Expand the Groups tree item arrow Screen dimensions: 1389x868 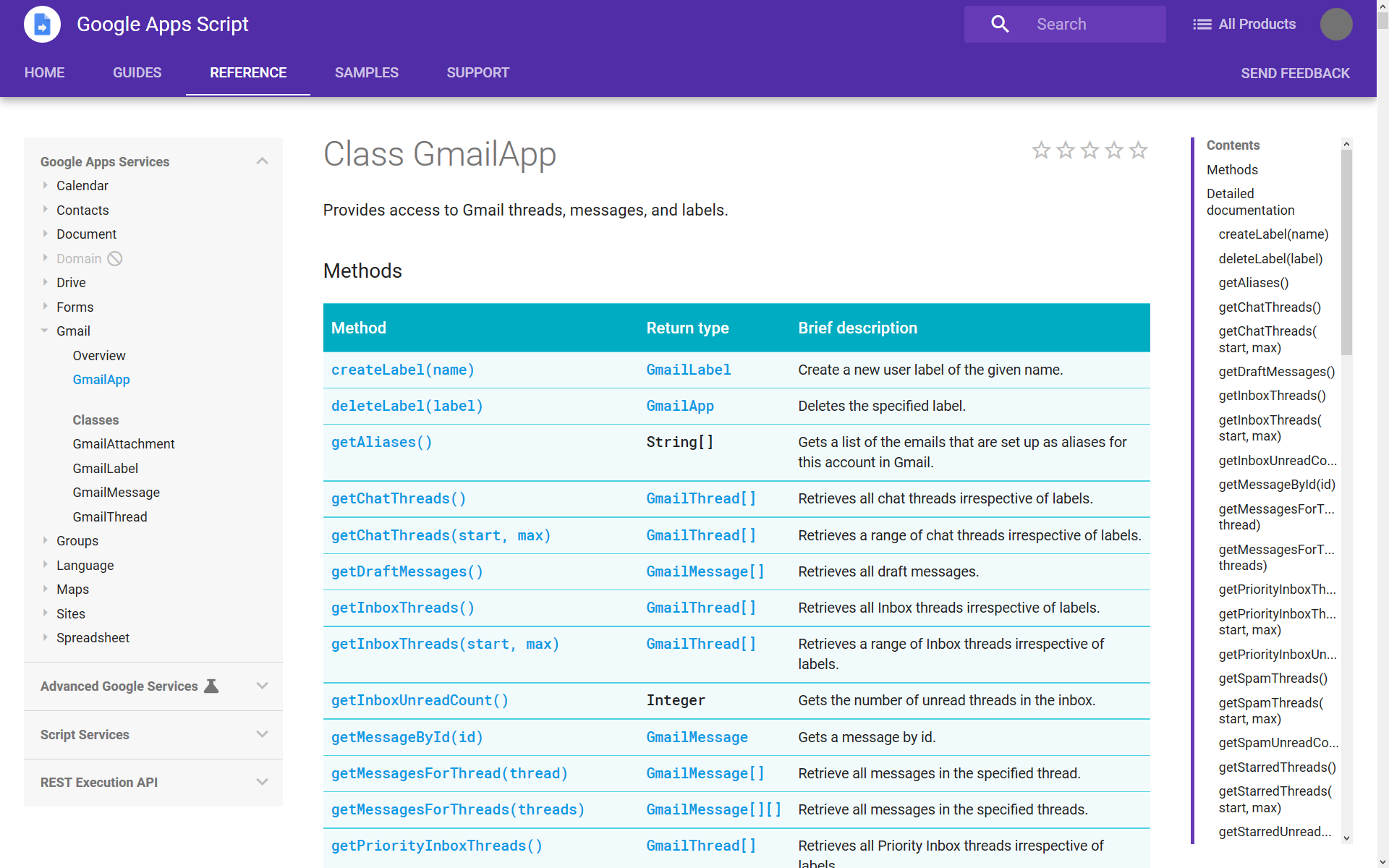click(x=45, y=540)
